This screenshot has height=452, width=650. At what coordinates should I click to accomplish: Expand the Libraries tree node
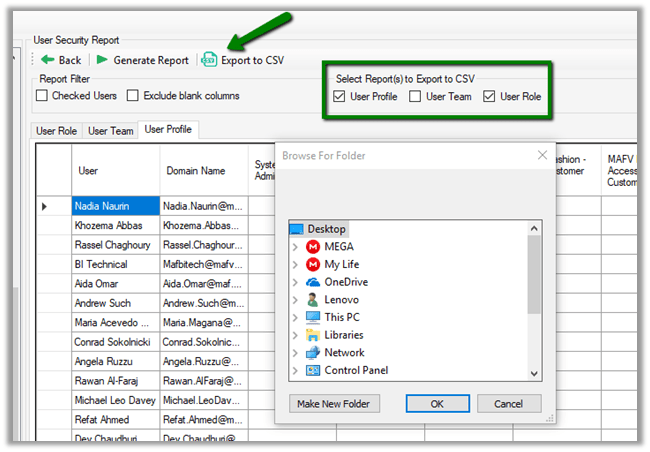295,335
